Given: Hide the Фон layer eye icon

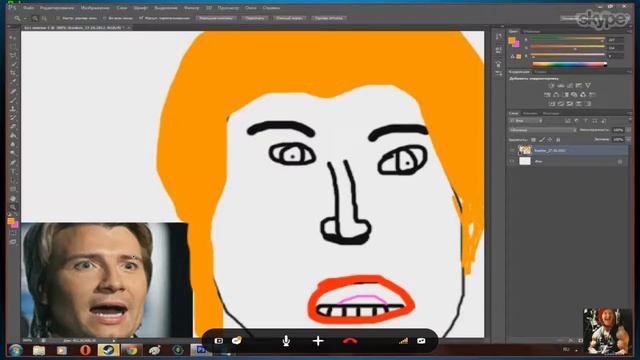Looking at the screenshot, I should tap(512, 161).
